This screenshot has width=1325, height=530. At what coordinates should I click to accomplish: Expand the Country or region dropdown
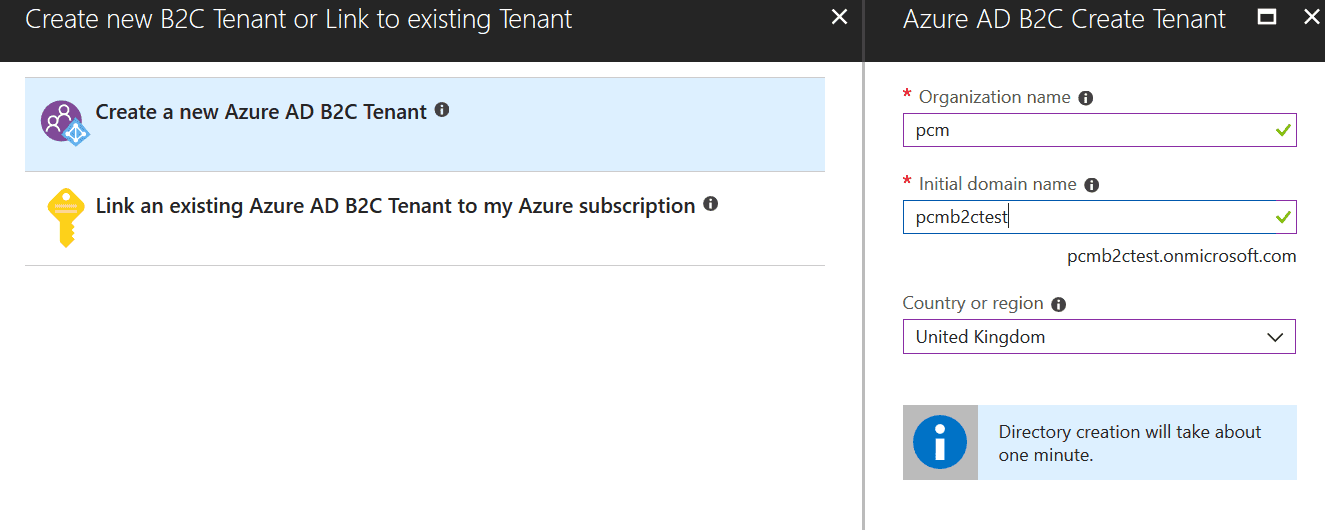(1099, 337)
